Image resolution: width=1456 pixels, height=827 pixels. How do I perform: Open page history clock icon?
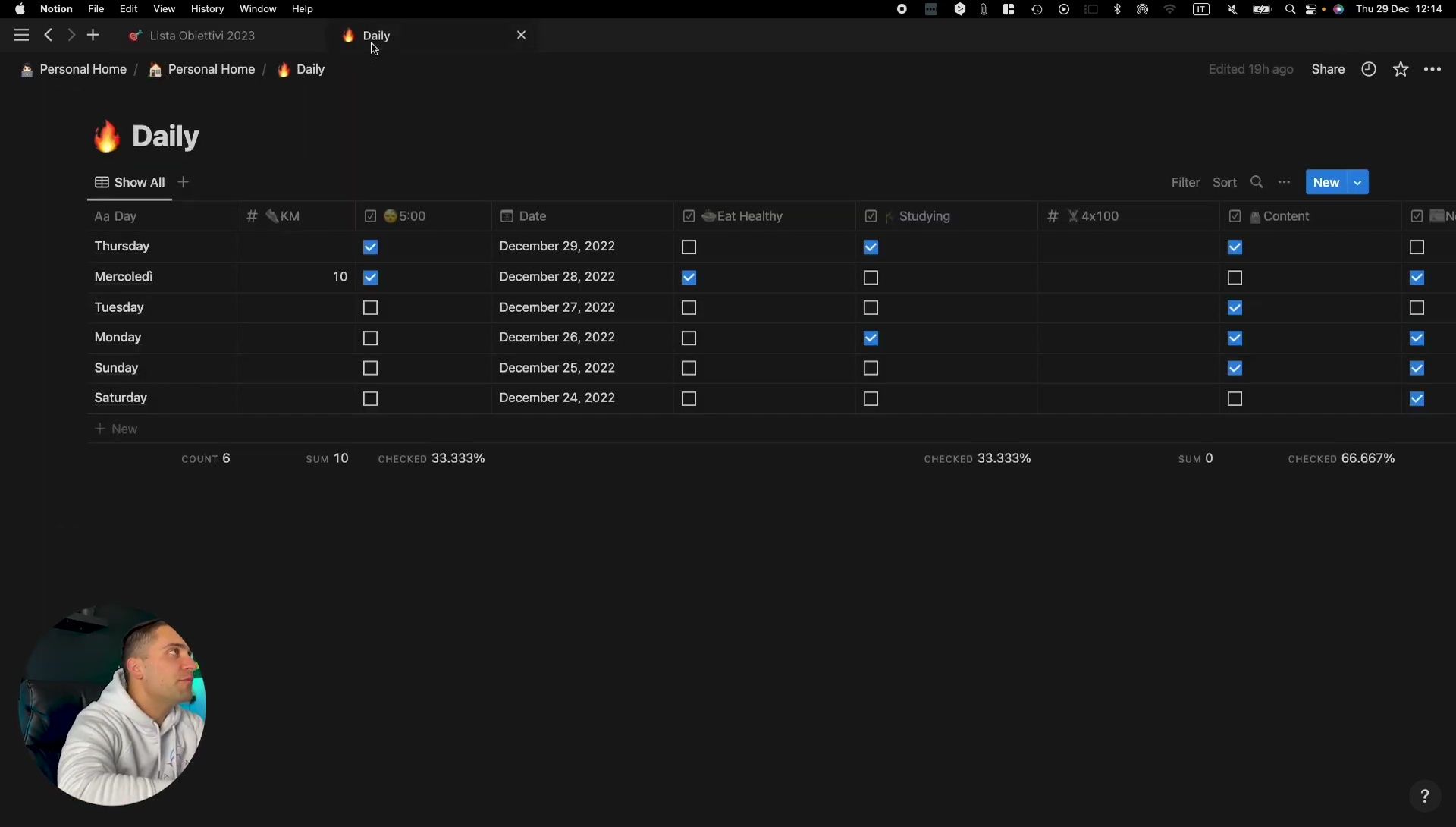(1369, 69)
